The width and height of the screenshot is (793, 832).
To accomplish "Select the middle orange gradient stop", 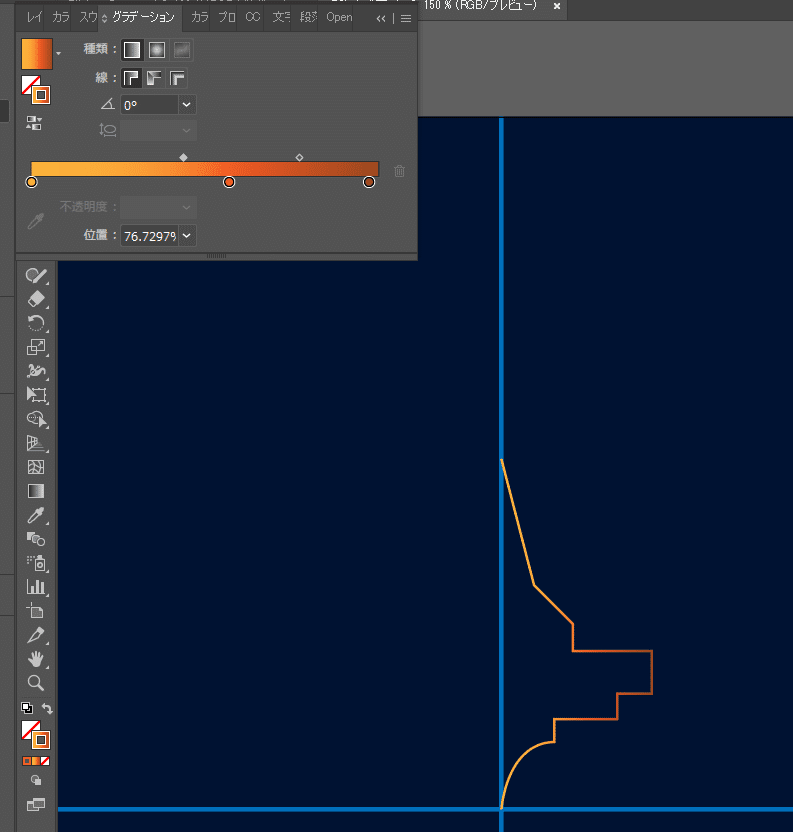I will click(229, 183).
